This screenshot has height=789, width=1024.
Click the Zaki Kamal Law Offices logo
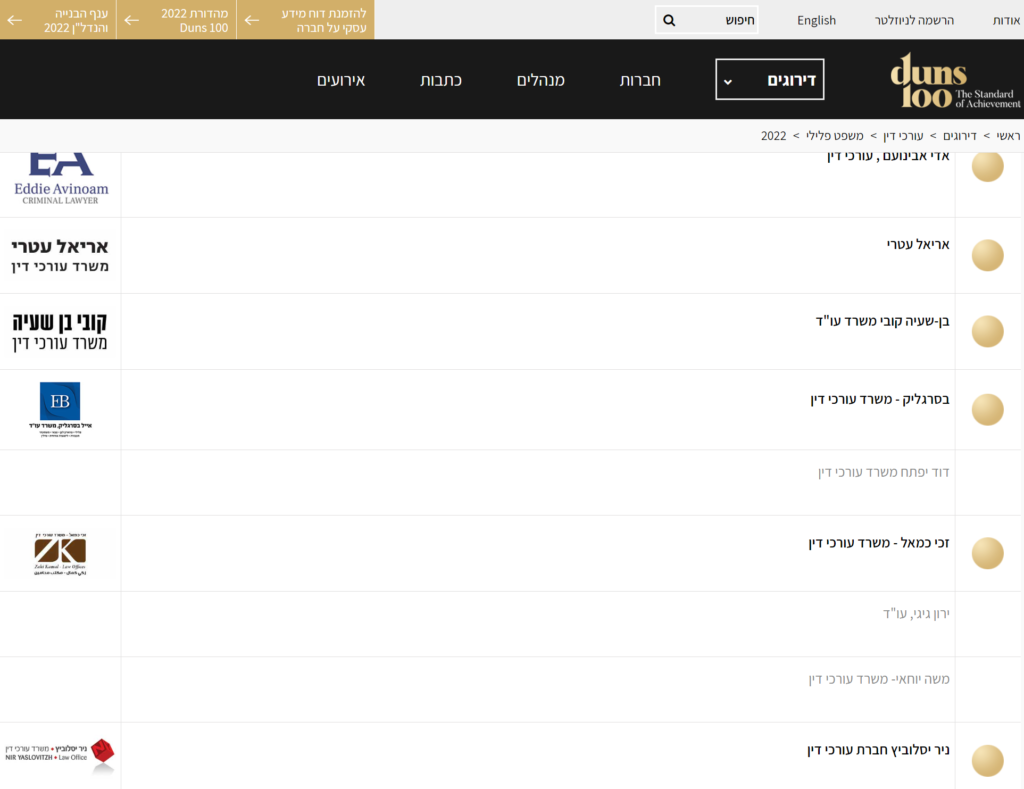60,554
